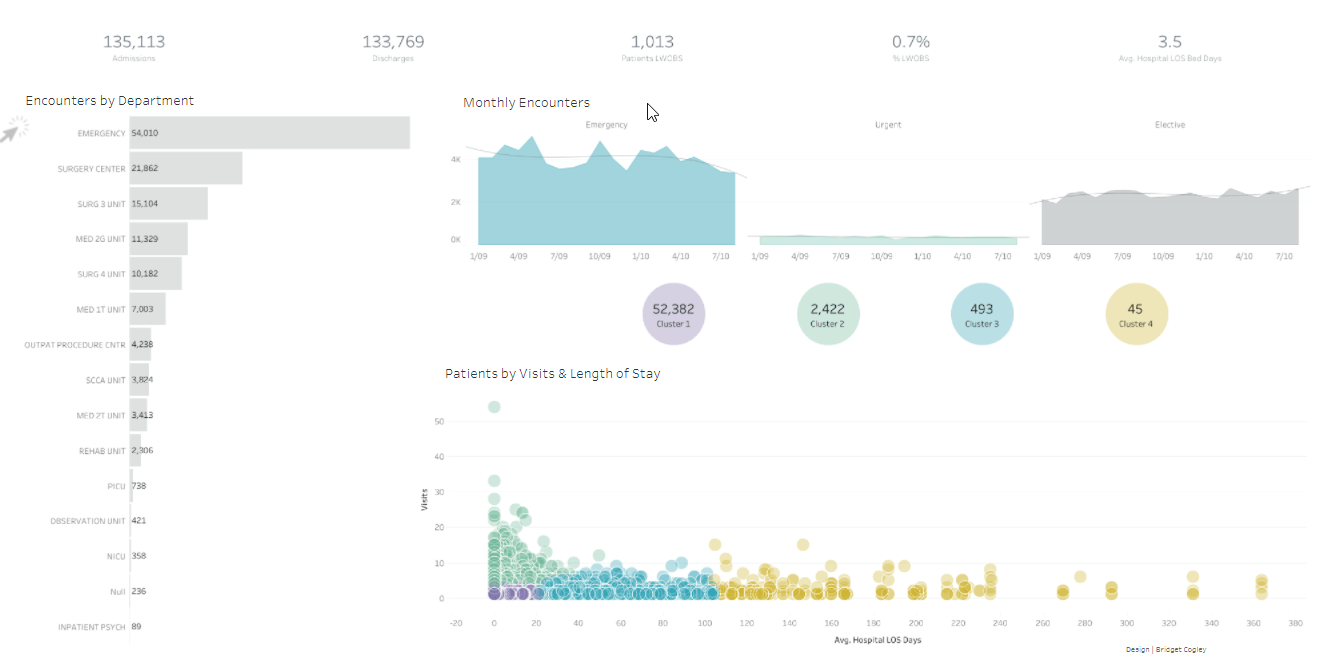Screen dimensions: 1324x662
Task: Pick the SURG 4 UNIT bar
Action: (x=155, y=274)
